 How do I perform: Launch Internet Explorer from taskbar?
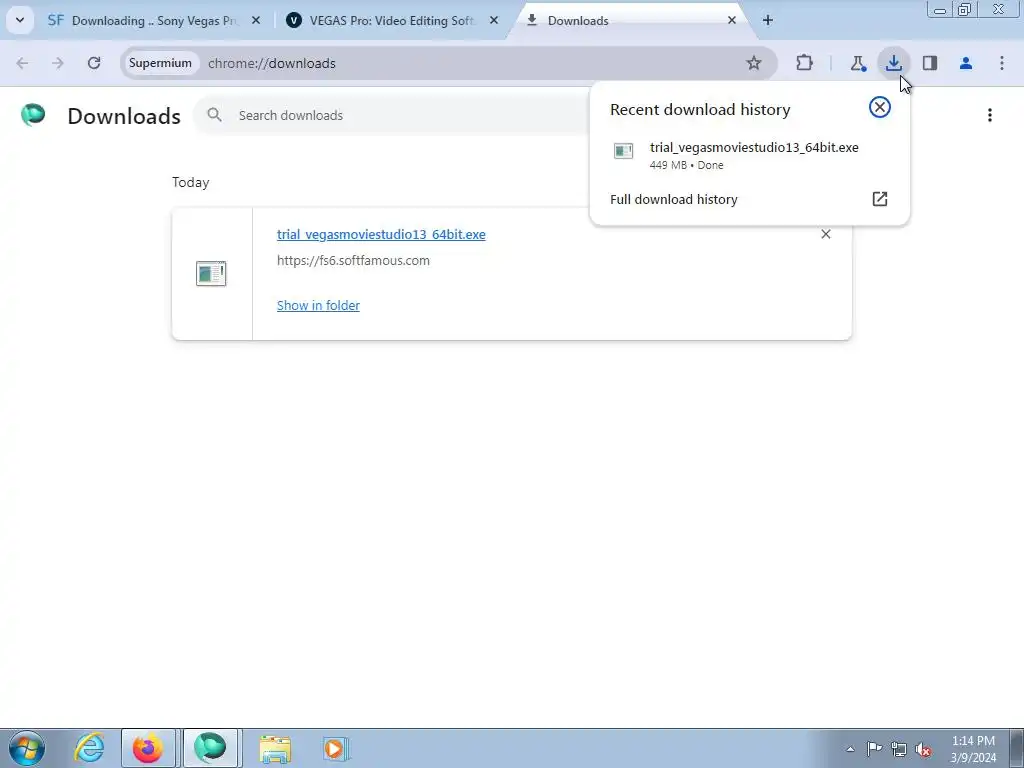89,748
